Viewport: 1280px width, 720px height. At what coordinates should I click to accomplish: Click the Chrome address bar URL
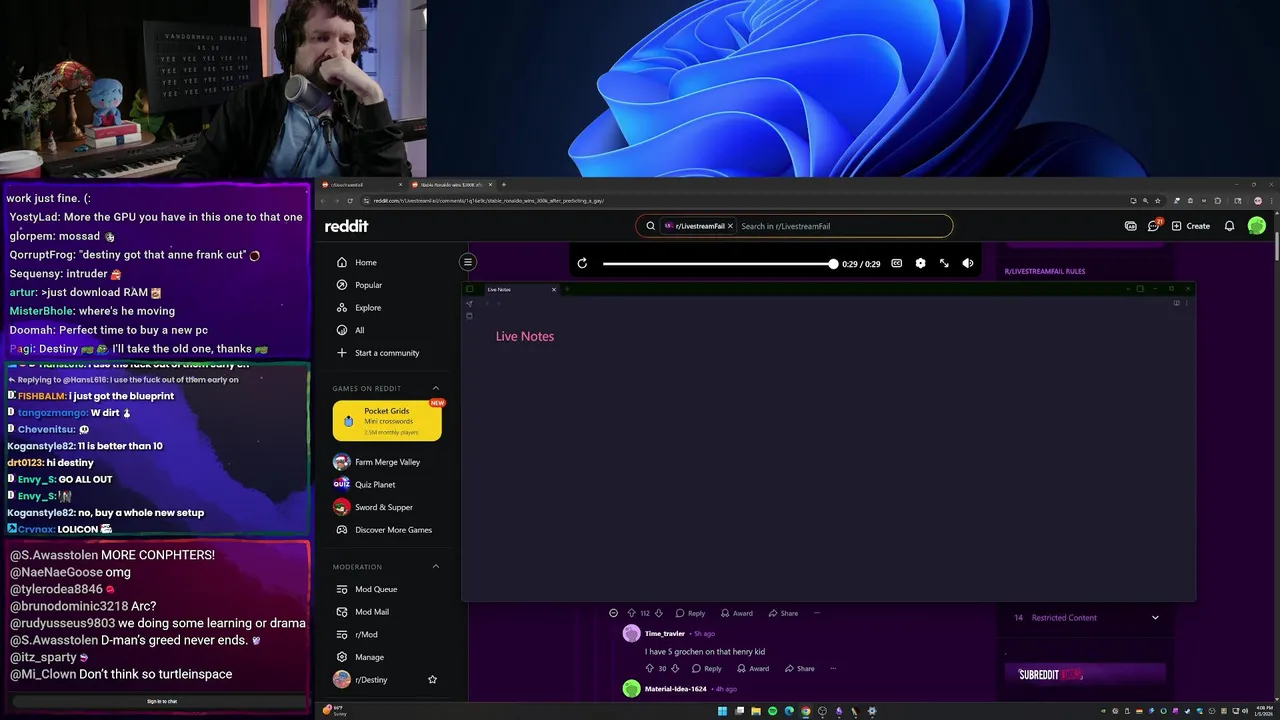(x=489, y=201)
